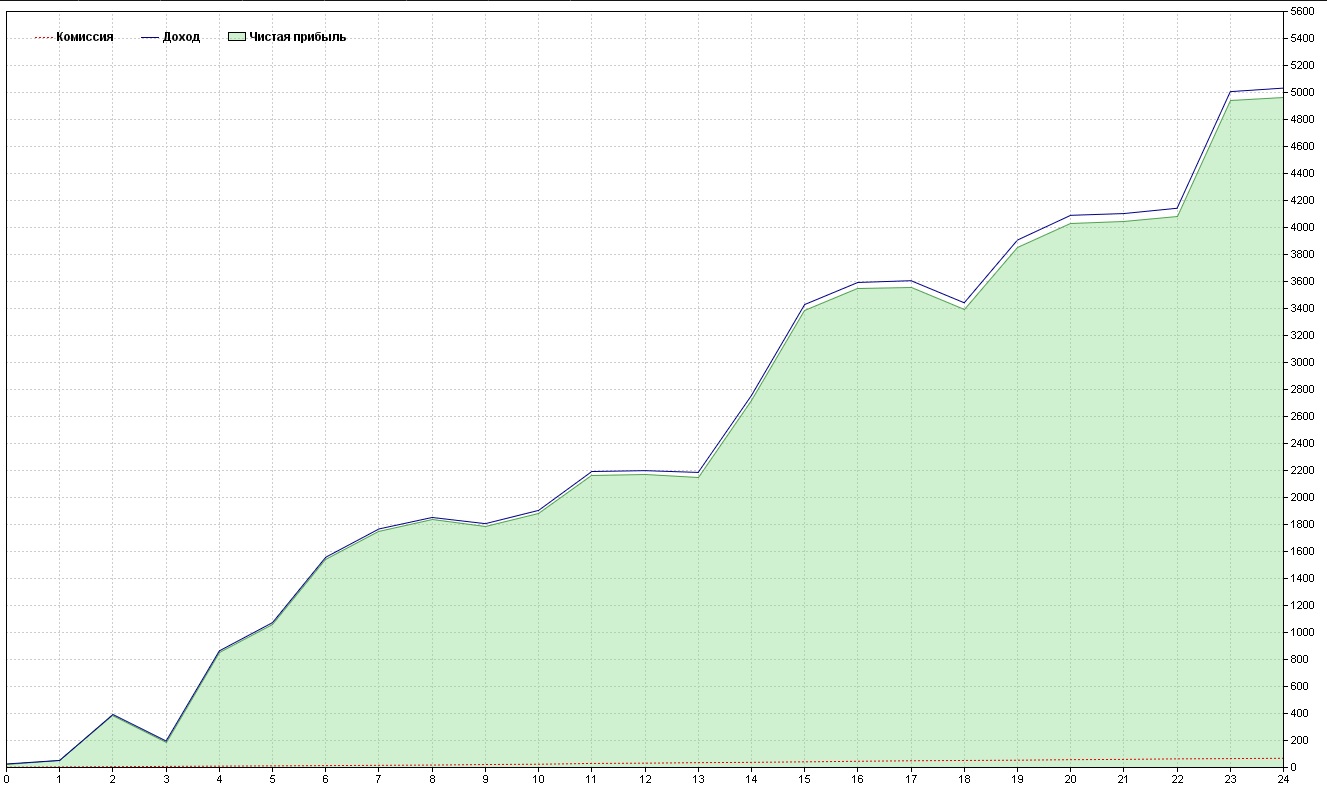Select income line dip at x=18
Image resolution: width=1327 pixels, height=797 pixels.
(964, 302)
